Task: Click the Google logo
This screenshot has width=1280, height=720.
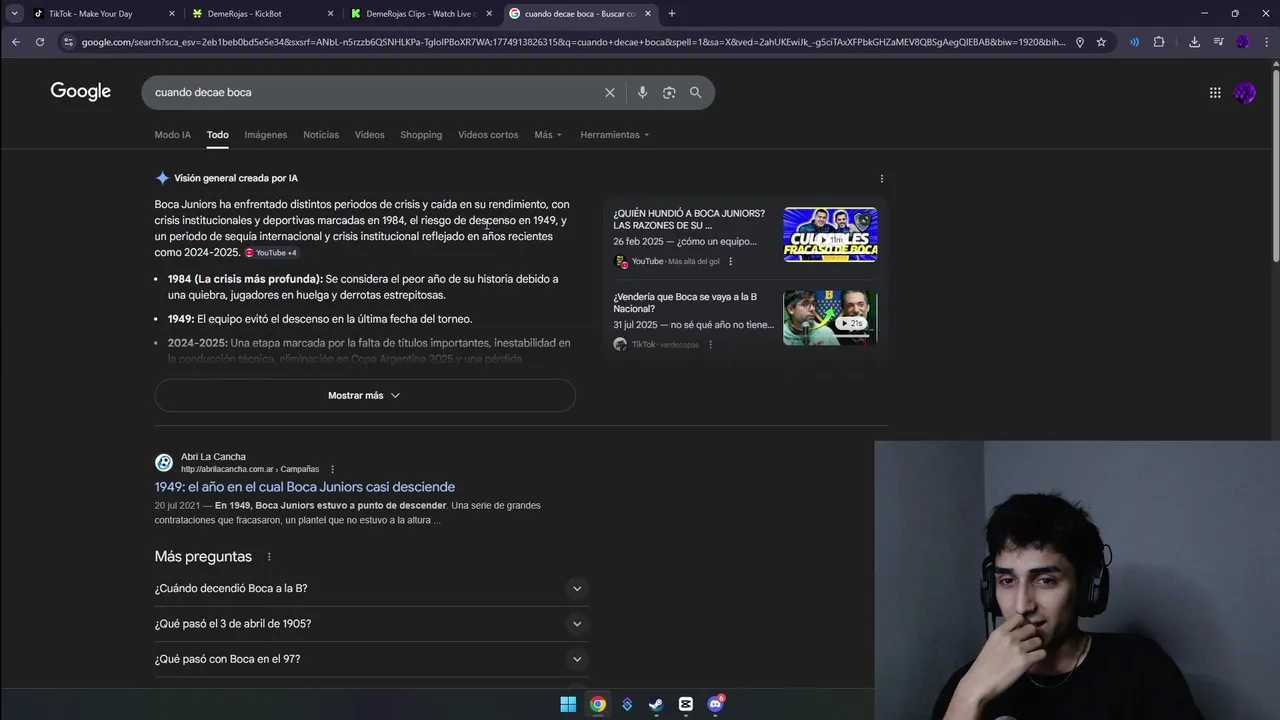Action: click(x=81, y=92)
